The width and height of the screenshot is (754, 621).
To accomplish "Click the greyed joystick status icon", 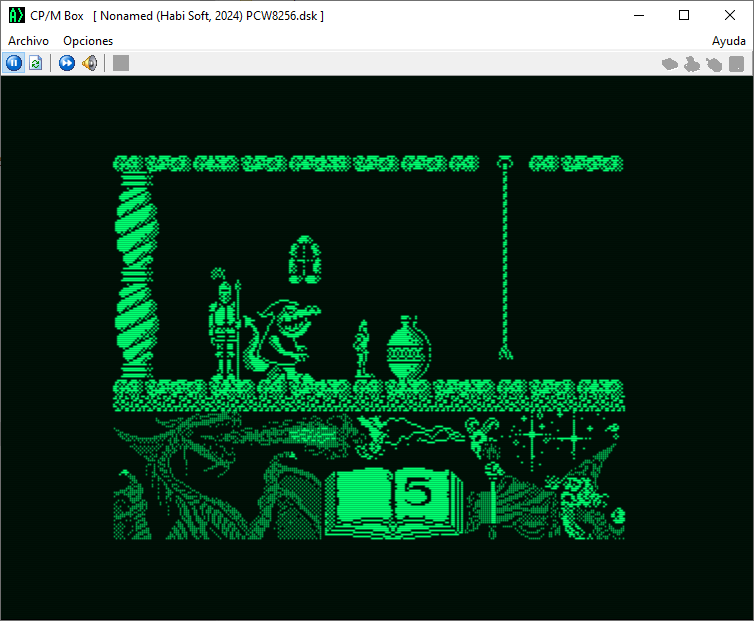I will coord(692,63).
